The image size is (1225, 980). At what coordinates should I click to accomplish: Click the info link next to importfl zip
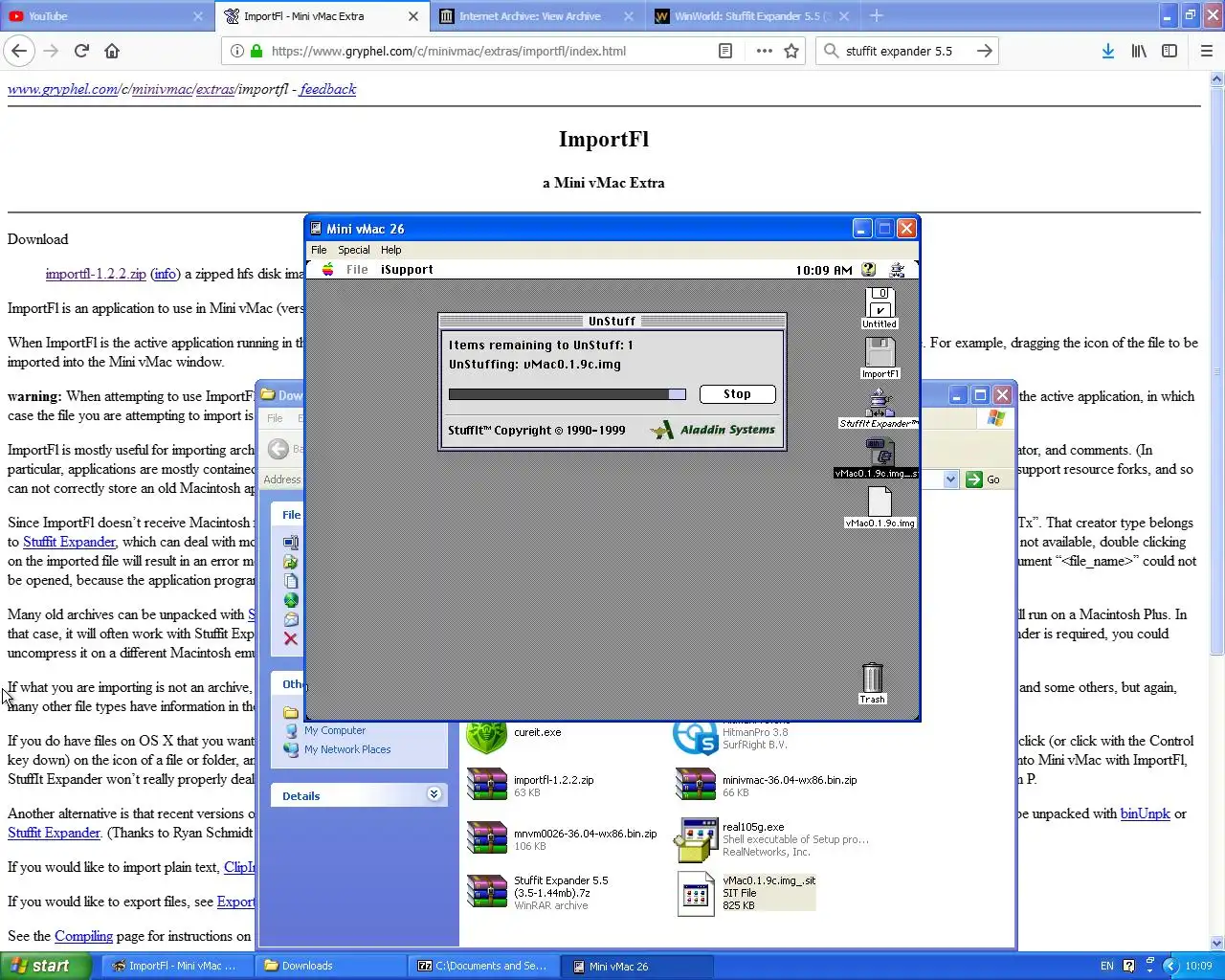point(165,274)
